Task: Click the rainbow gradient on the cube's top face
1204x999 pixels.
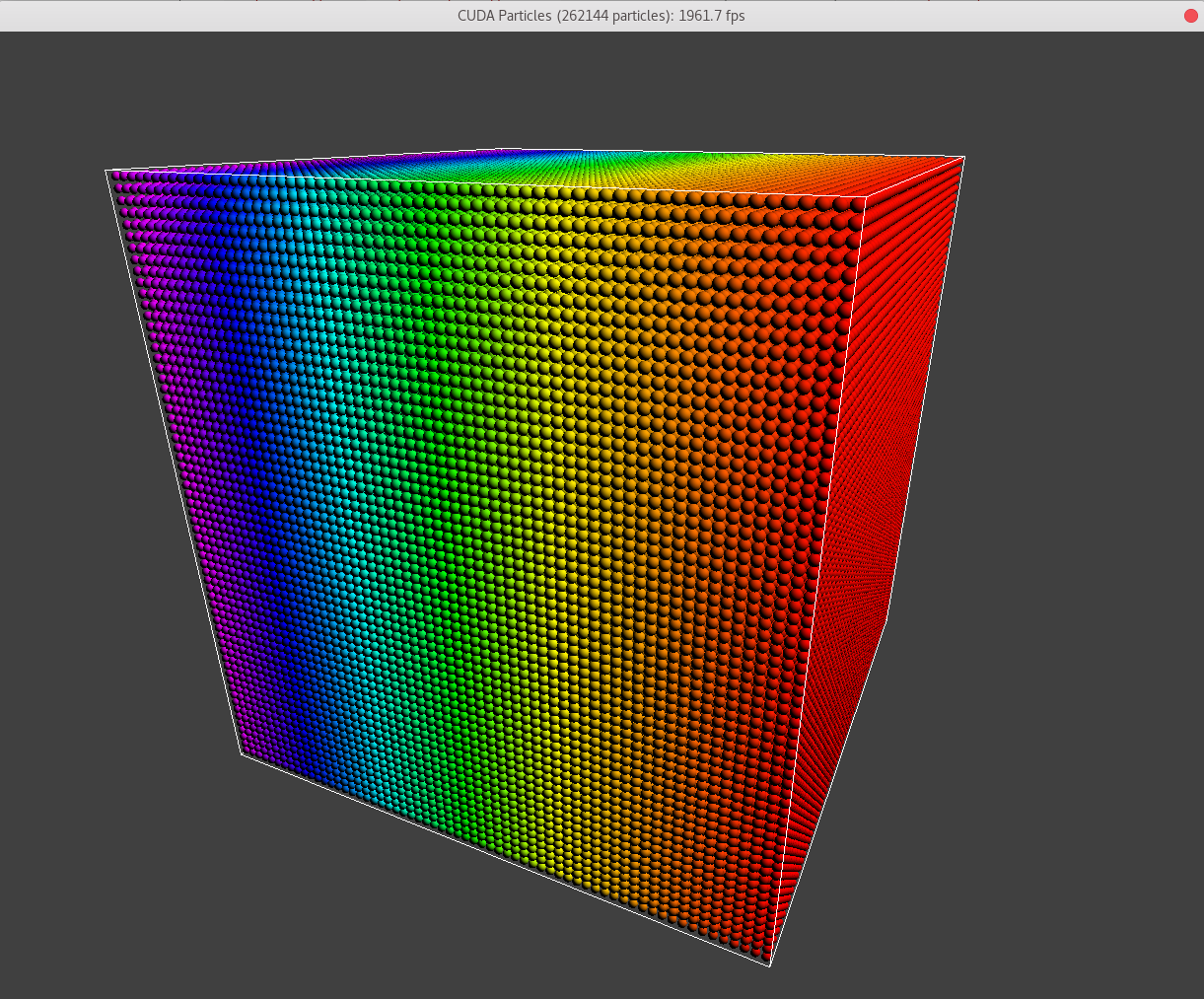Action: 542,168
